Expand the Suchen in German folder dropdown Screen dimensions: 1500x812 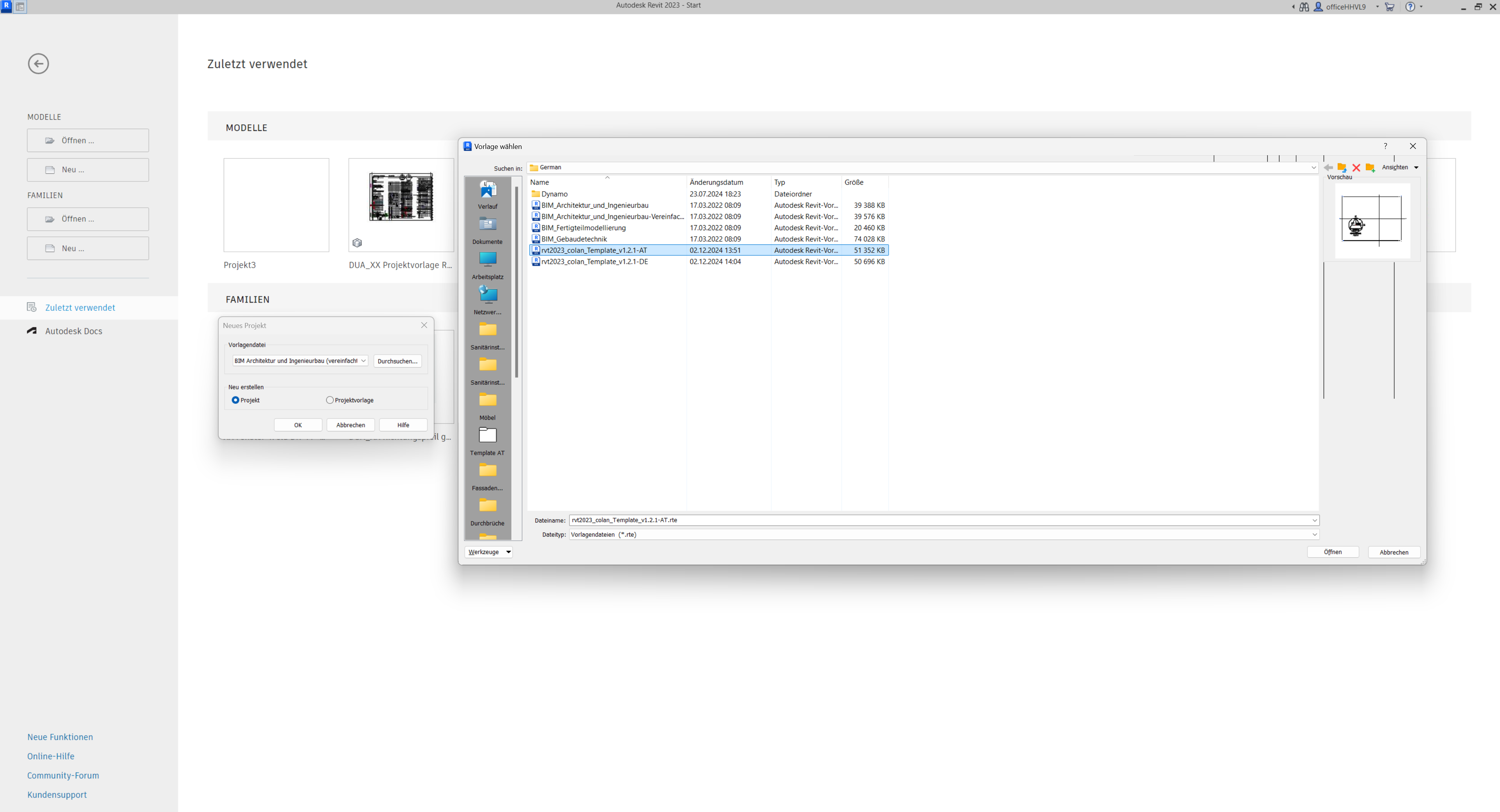click(x=1314, y=168)
